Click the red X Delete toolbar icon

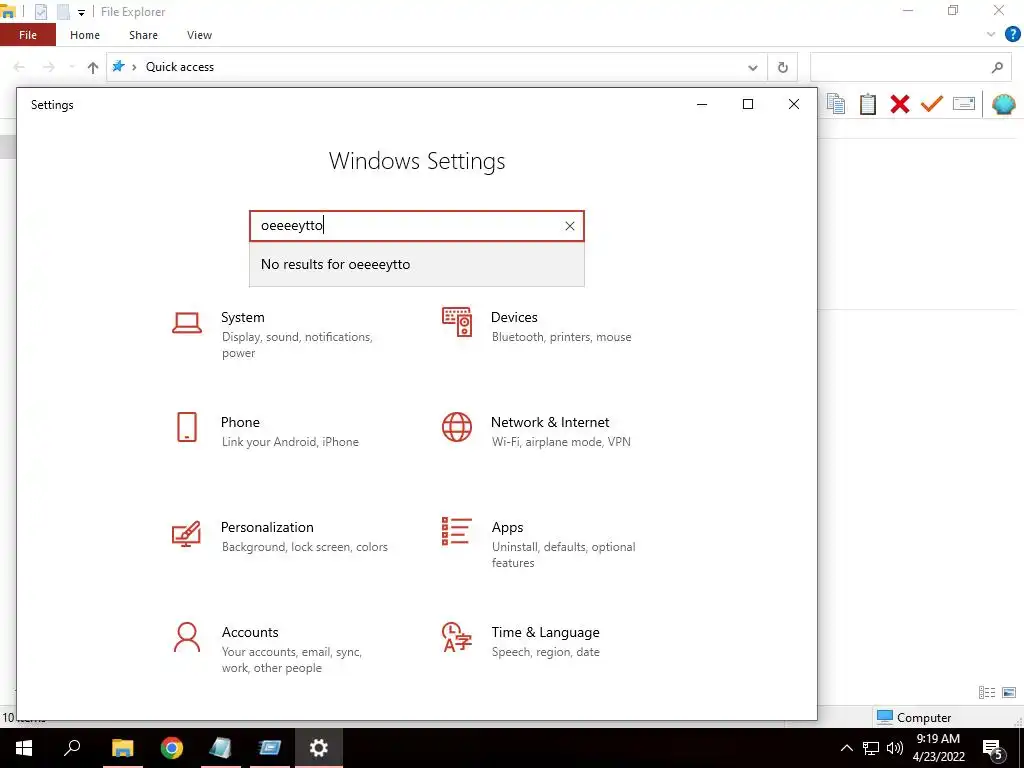click(900, 104)
